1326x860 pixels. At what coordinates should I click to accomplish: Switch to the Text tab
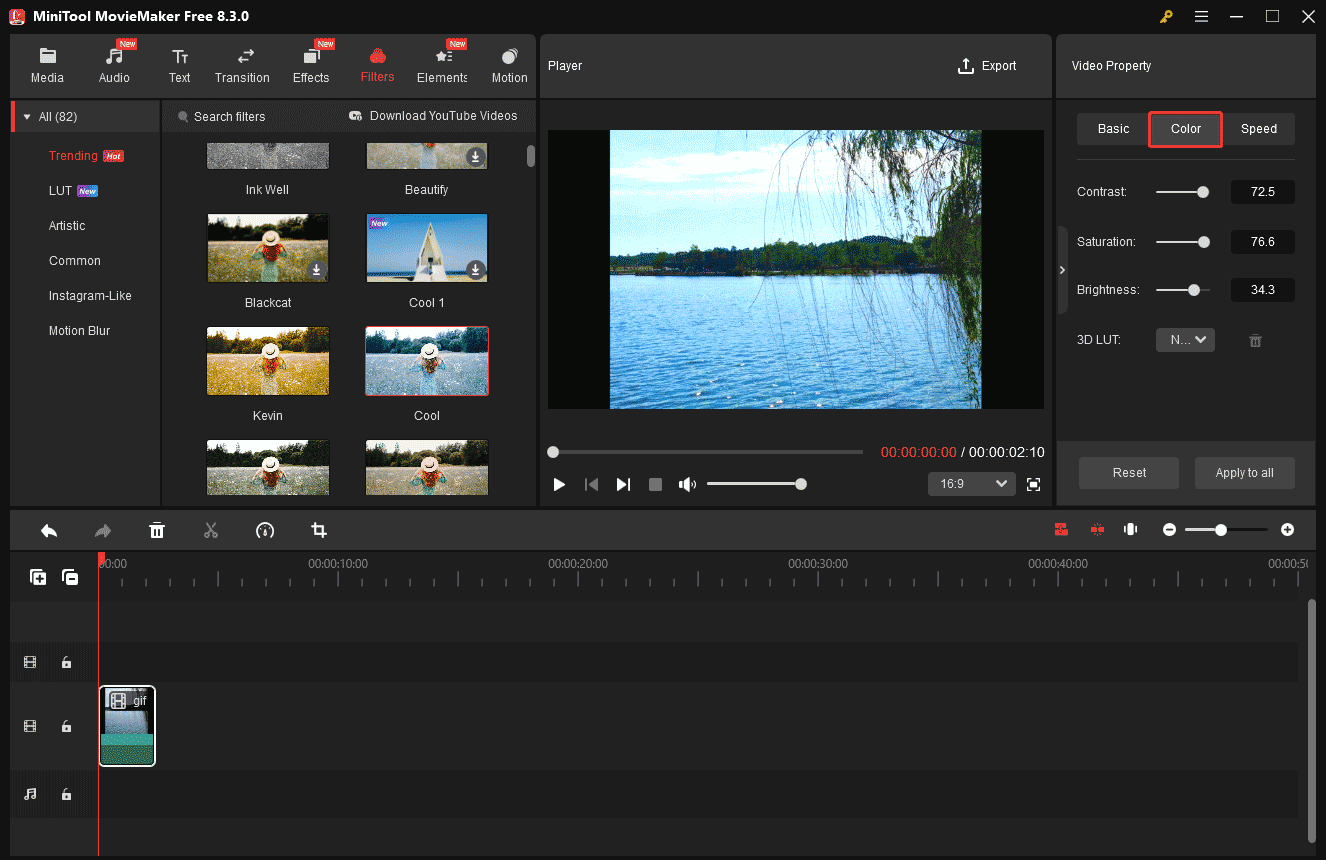point(179,66)
